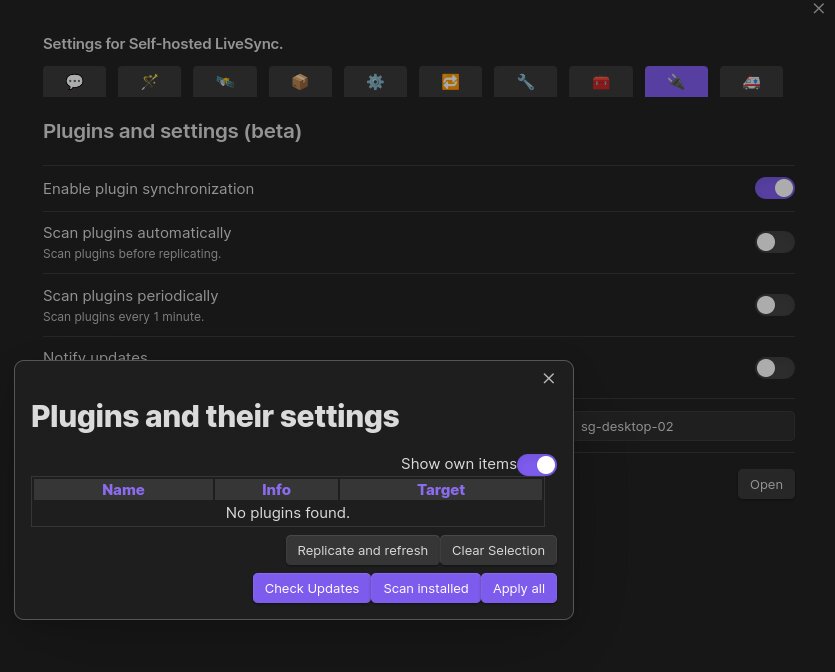
Task: Switch to the purple plug plugin settings tab
Action: click(x=676, y=81)
